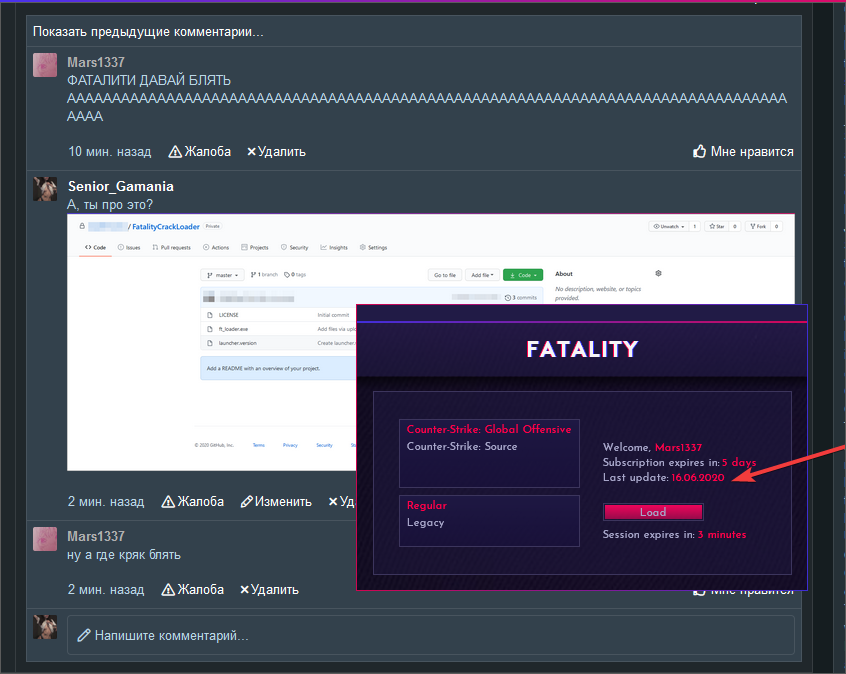Report Senior_Gamania comment via Жалоба
Screen dimensions: 846x674
193,501
